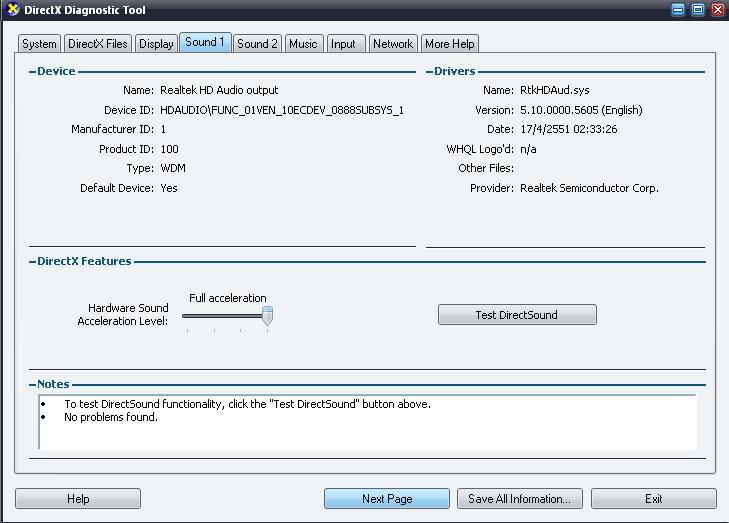Click the DirectX icon in the title bar
This screenshot has width=729, height=523.
pos(12,10)
